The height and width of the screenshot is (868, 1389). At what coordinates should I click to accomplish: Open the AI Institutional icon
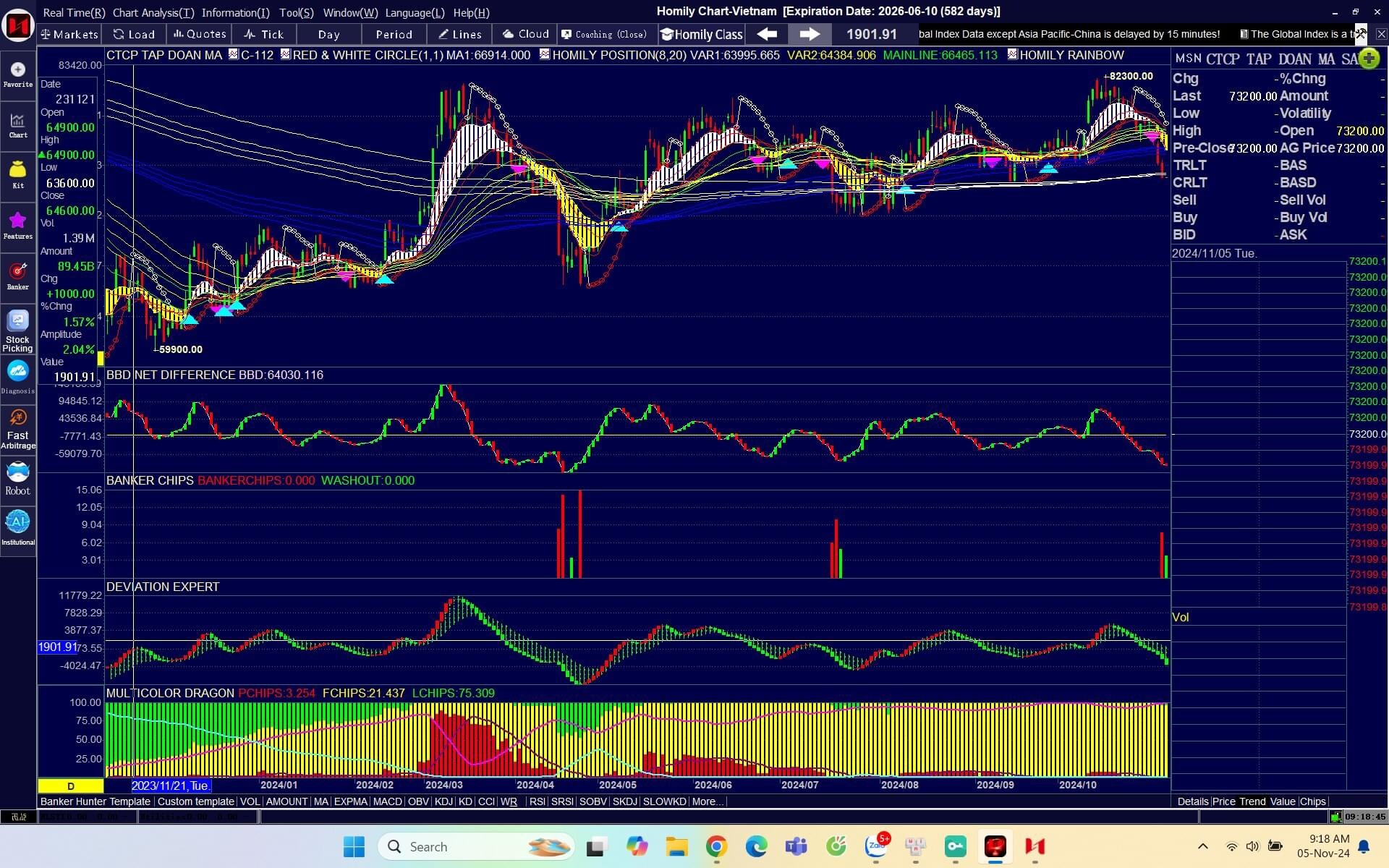18,528
